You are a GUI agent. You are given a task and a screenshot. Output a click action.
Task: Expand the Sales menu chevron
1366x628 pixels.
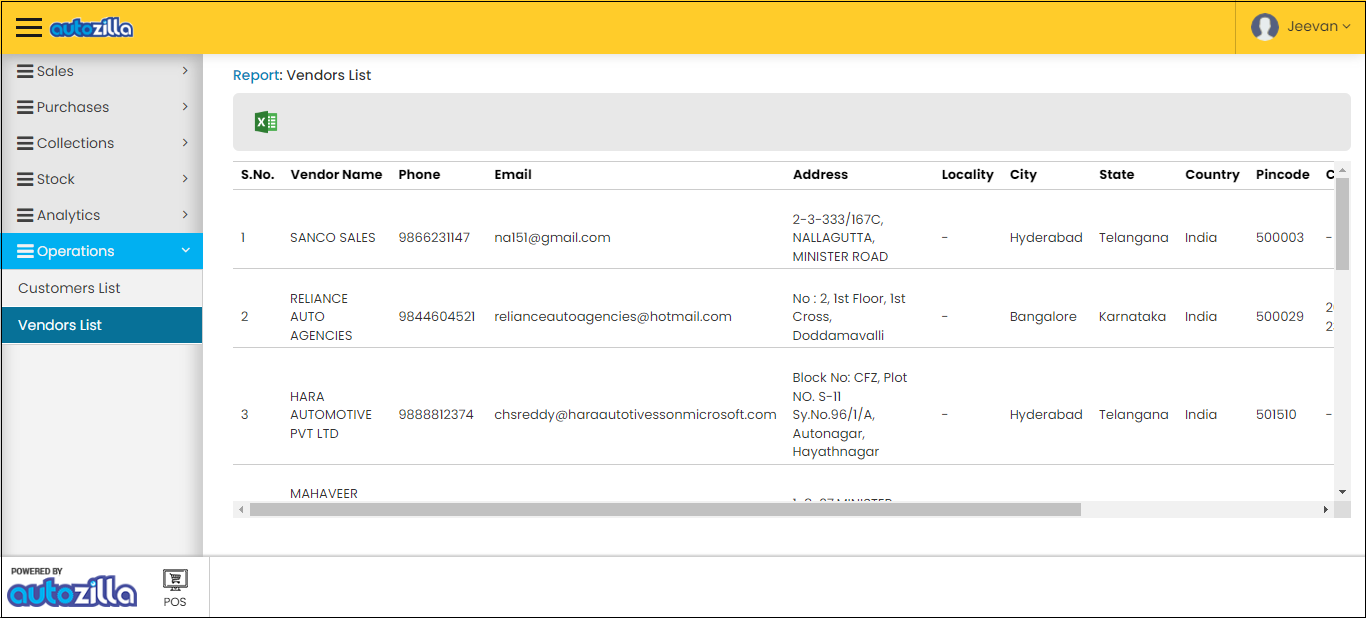coord(185,71)
